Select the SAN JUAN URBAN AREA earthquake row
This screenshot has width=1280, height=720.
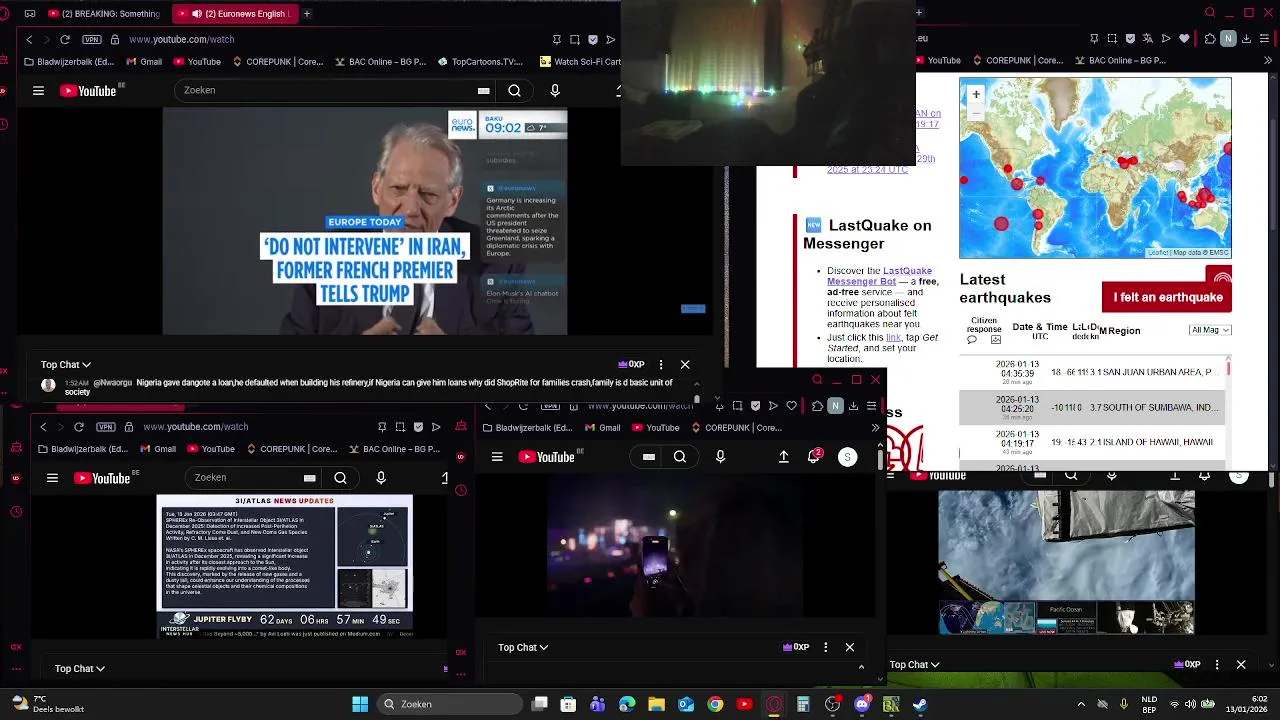[x=1090, y=372]
